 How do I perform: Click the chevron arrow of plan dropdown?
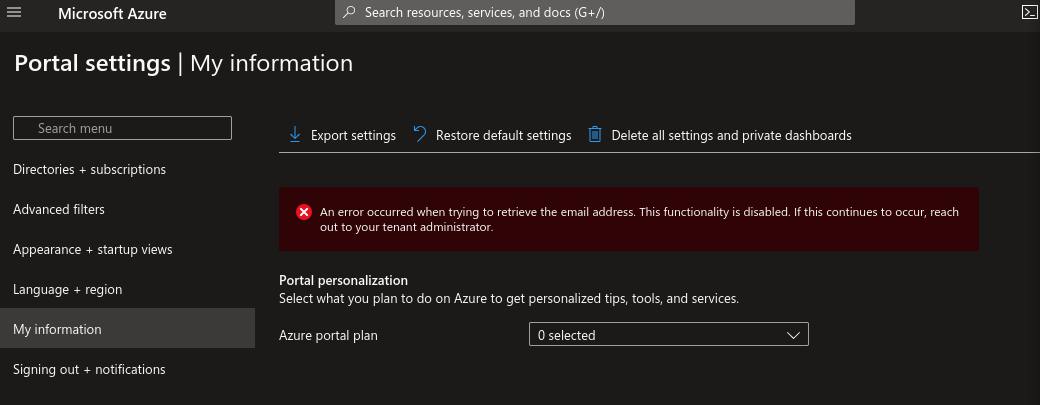click(795, 335)
